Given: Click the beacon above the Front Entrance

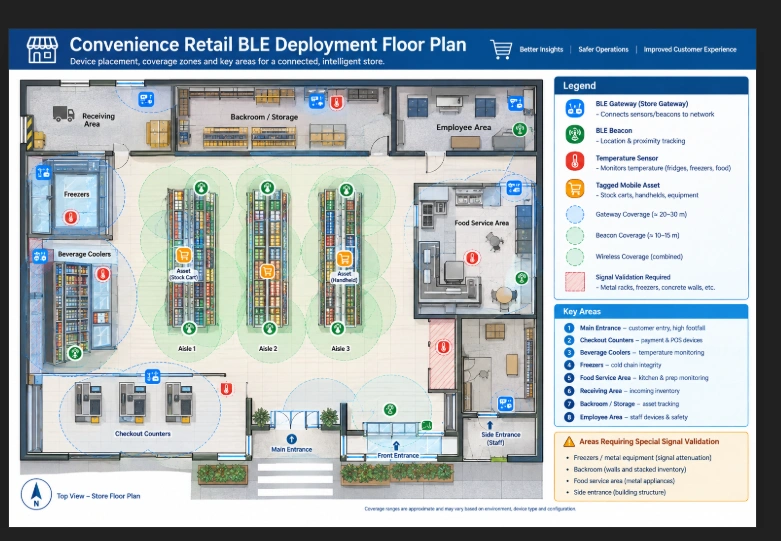Looking at the screenshot, I should pos(390,409).
